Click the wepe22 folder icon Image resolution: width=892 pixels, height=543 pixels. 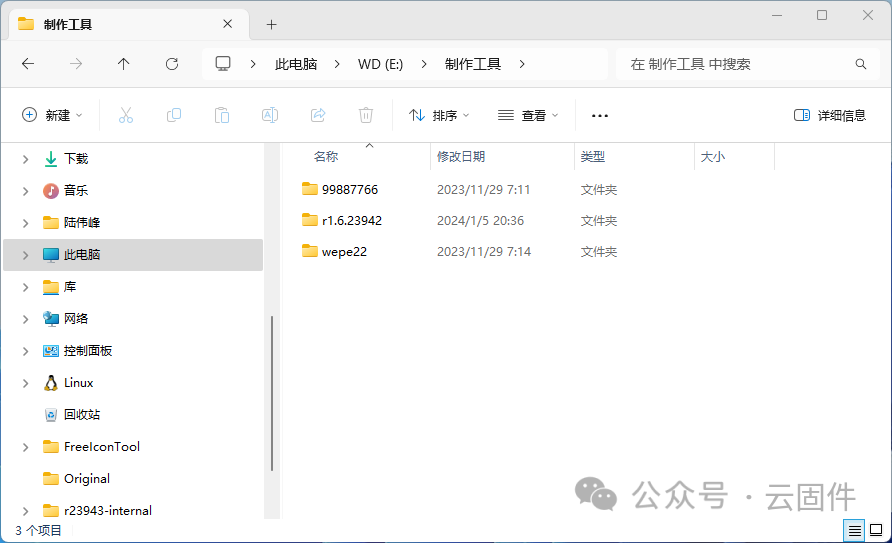click(x=310, y=251)
